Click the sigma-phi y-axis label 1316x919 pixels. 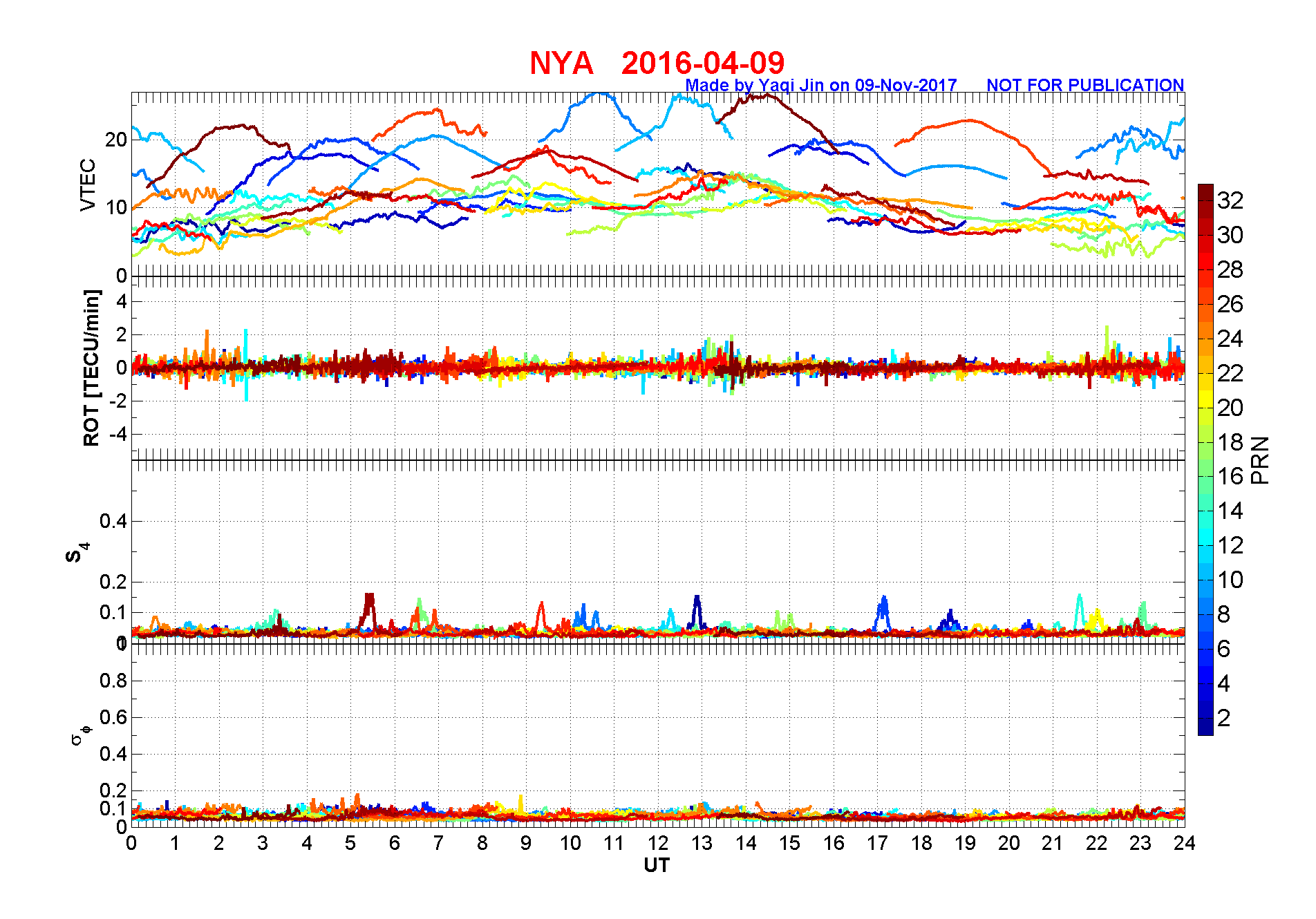click(x=81, y=734)
